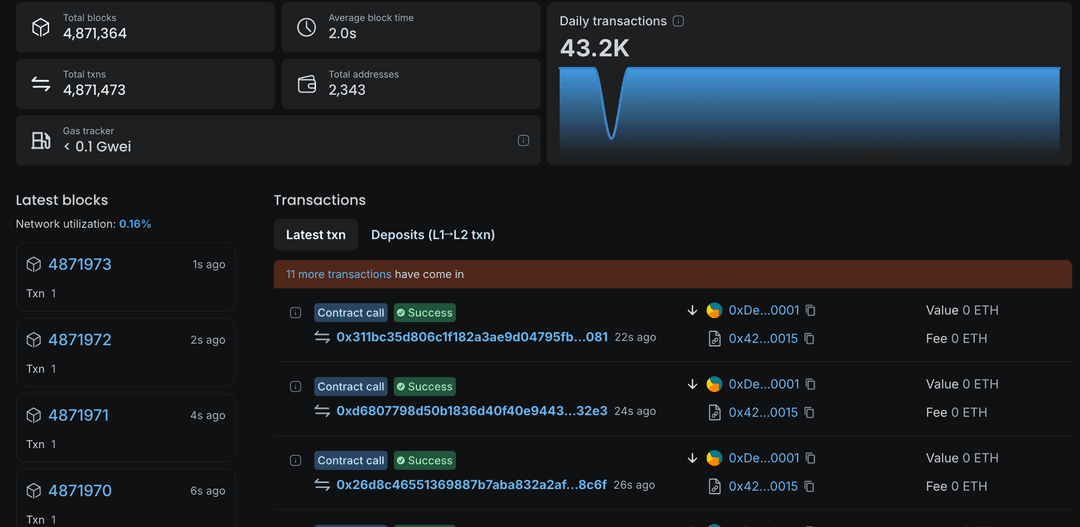Click the Gas tracker info icon

tap(523, 141)
